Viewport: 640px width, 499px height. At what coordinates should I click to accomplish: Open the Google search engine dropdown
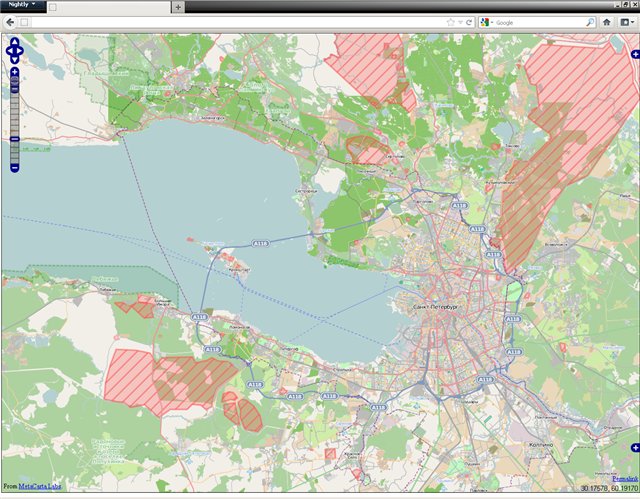[x=487, y=22]
